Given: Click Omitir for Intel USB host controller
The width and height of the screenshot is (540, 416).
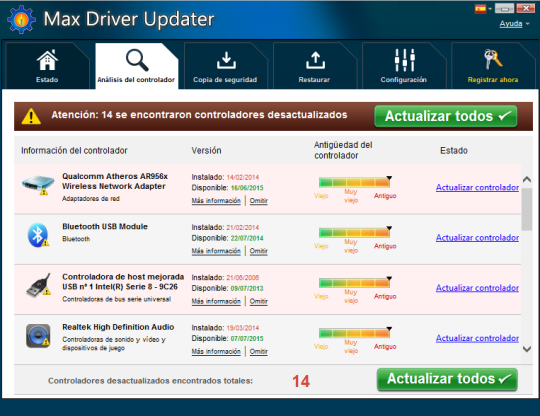Looking at the screenshot, I should 259,301.
